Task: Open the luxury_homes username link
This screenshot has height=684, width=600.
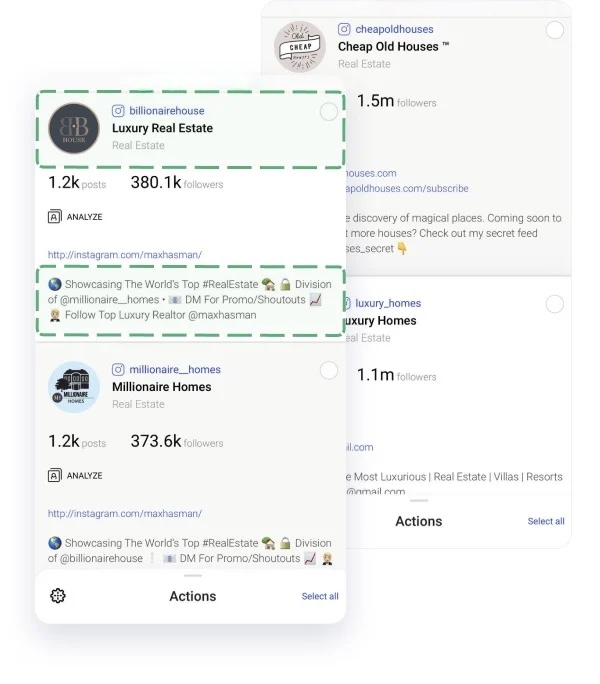Action: click(x=388, y=303)
